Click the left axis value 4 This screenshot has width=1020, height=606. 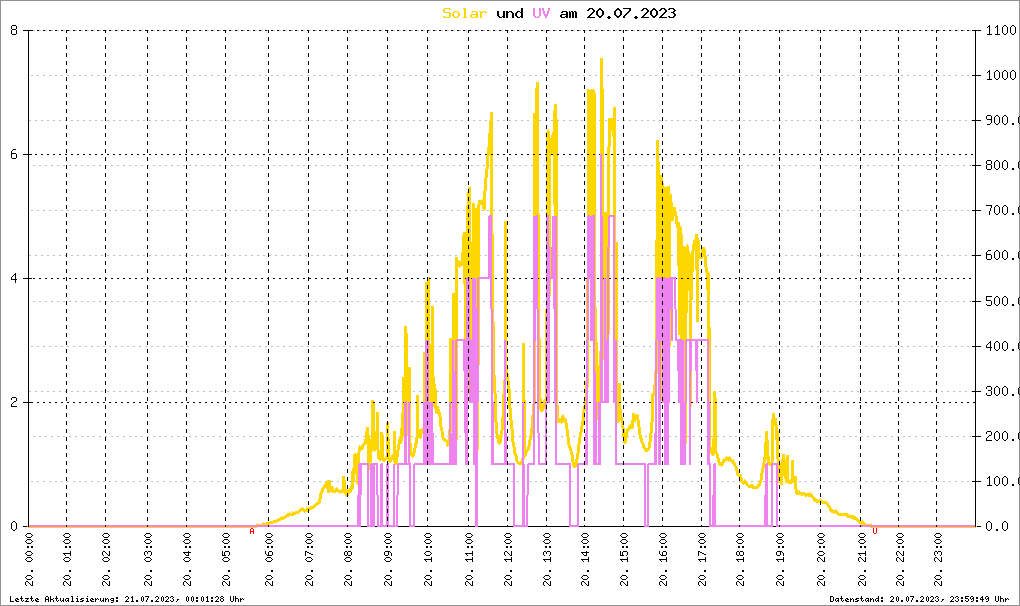(14, 278)
